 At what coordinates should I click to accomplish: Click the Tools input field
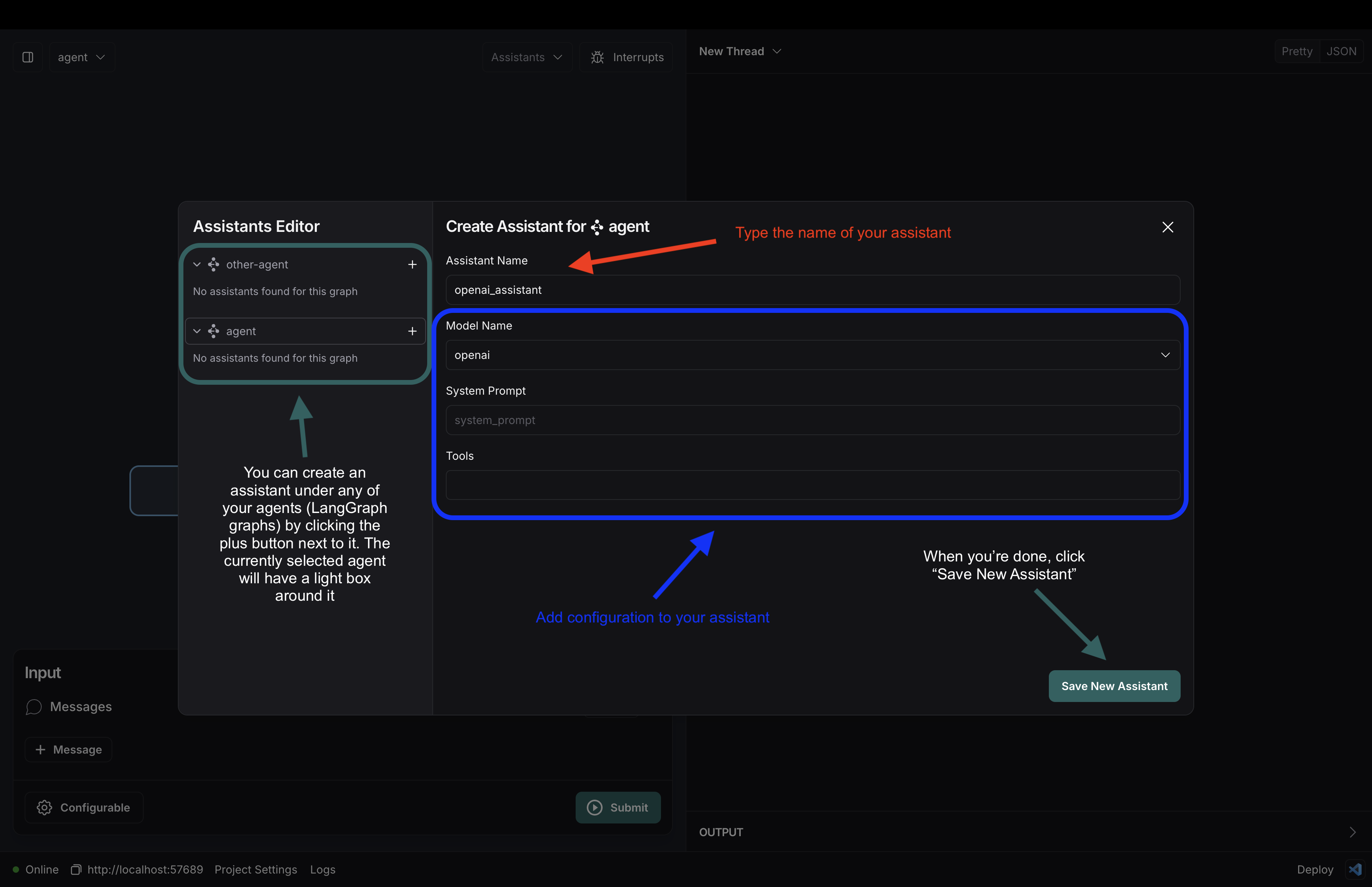[812, 485]
